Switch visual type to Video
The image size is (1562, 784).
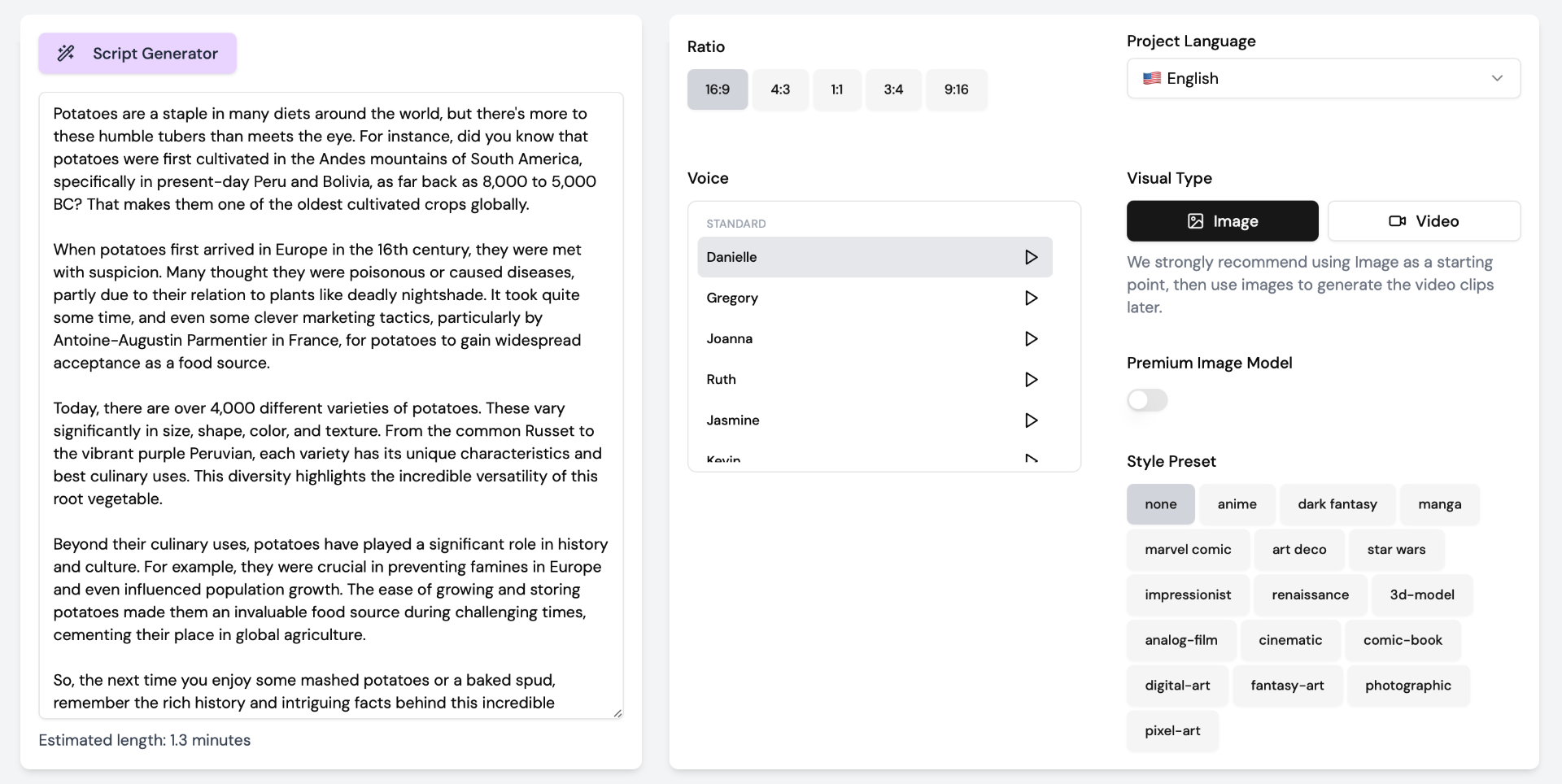click(1424, 221)
